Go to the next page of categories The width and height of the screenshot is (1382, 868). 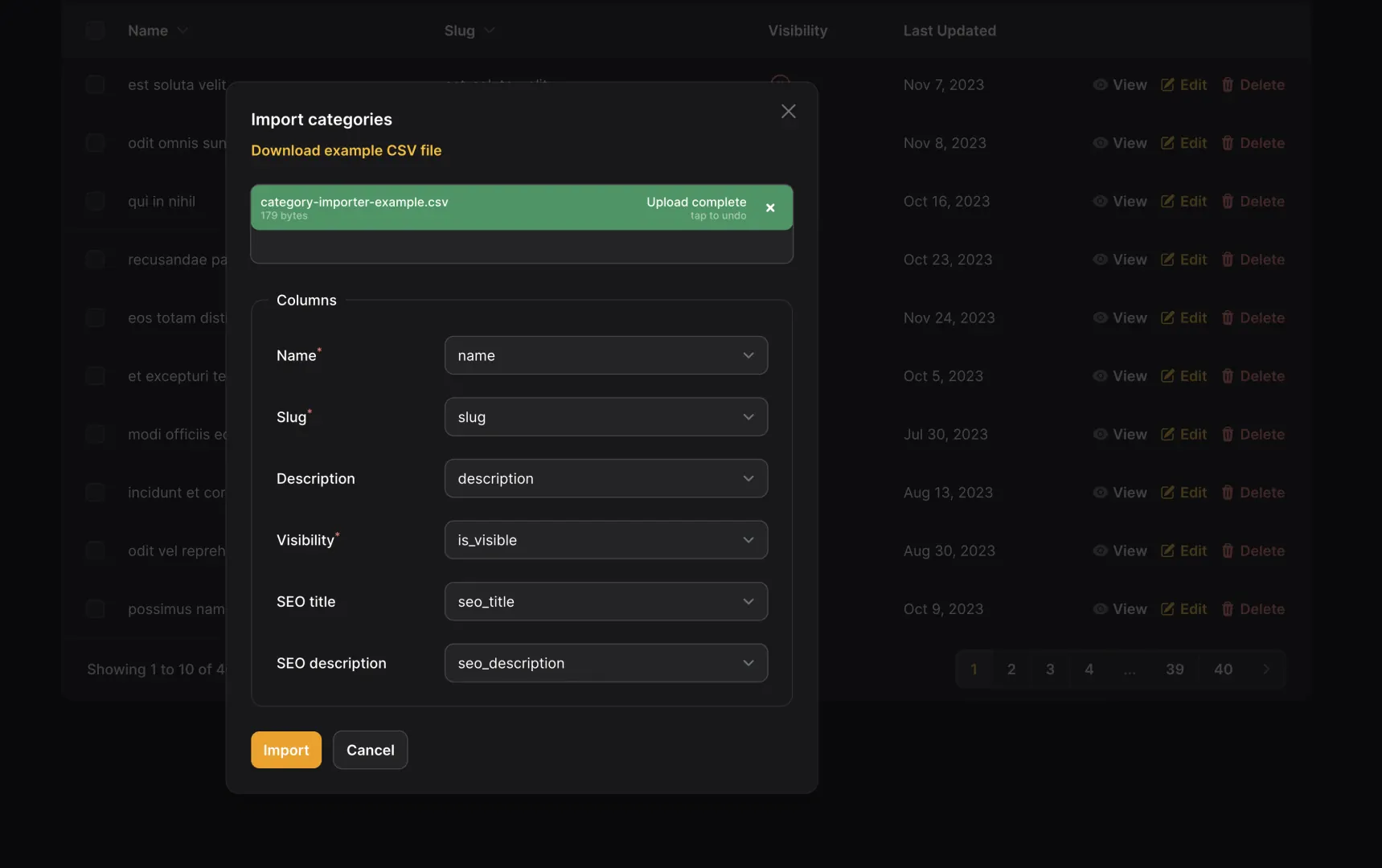point(1266,668)
